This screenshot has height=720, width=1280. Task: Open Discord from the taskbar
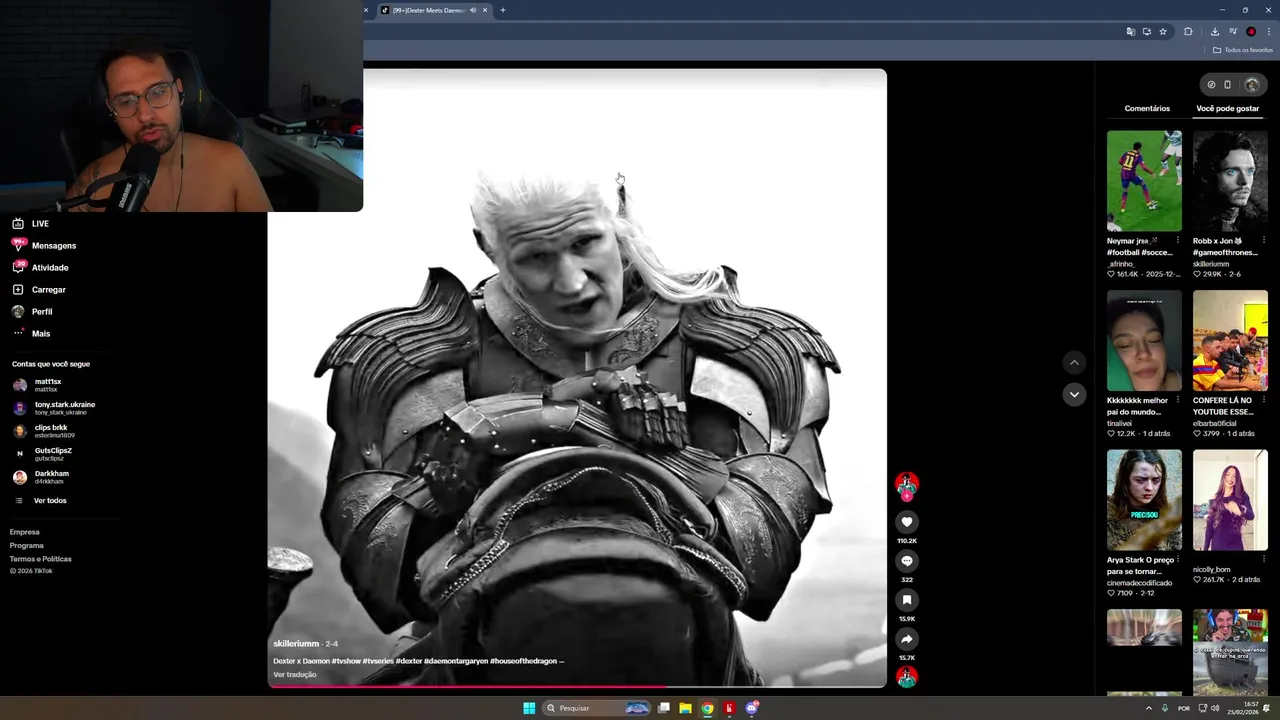click(751, 708)
